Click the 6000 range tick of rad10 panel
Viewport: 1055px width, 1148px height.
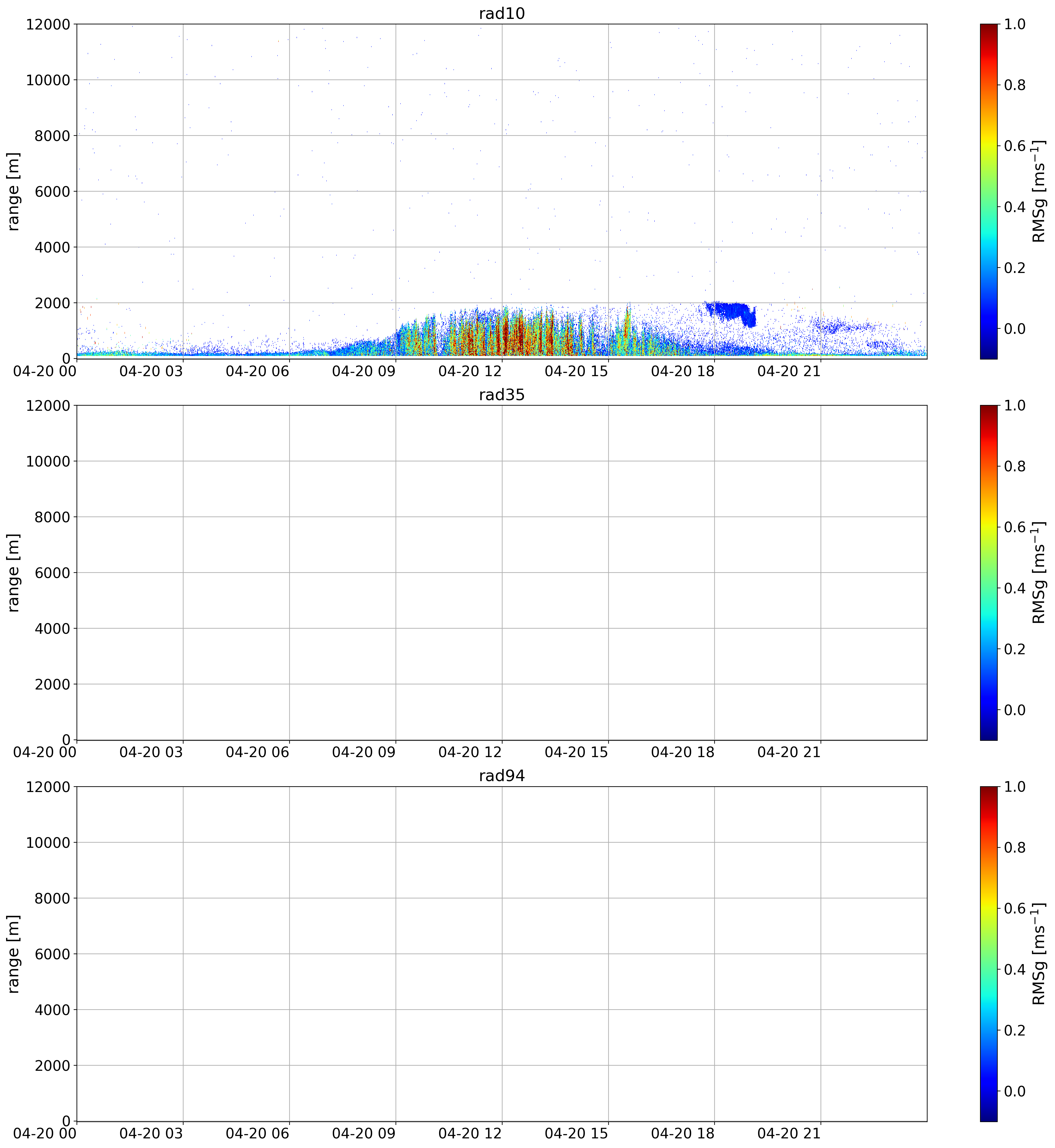(53, 192)
